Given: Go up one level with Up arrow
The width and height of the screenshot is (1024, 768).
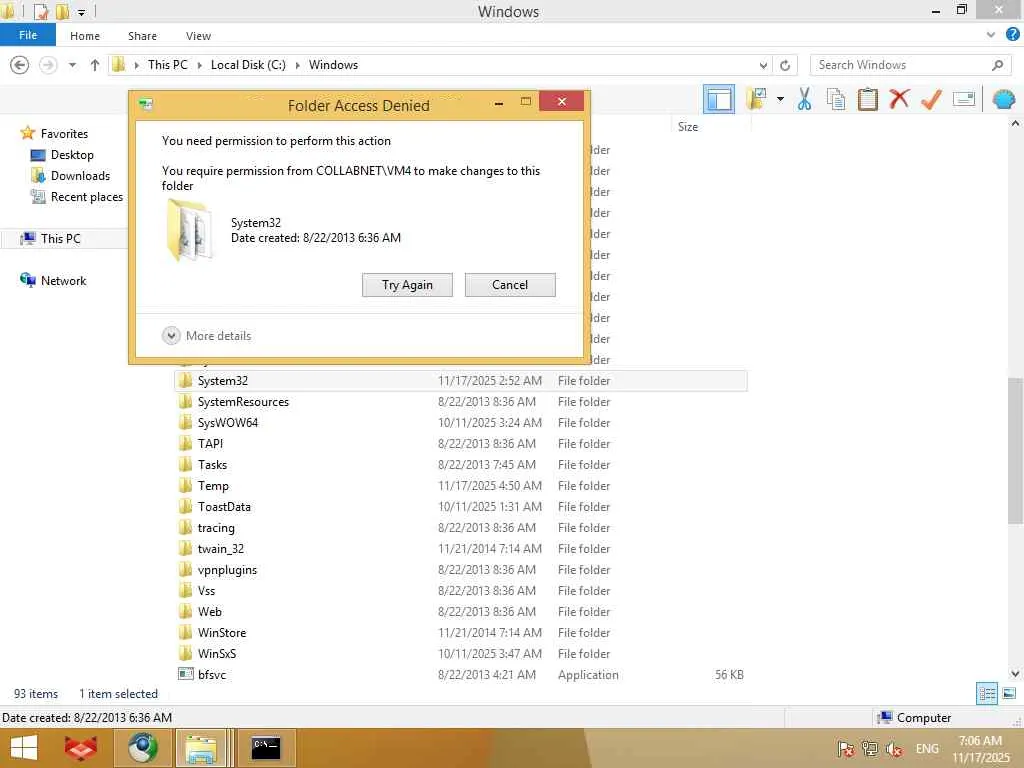Looking at the screenshot, I should [x=95, y=65].
